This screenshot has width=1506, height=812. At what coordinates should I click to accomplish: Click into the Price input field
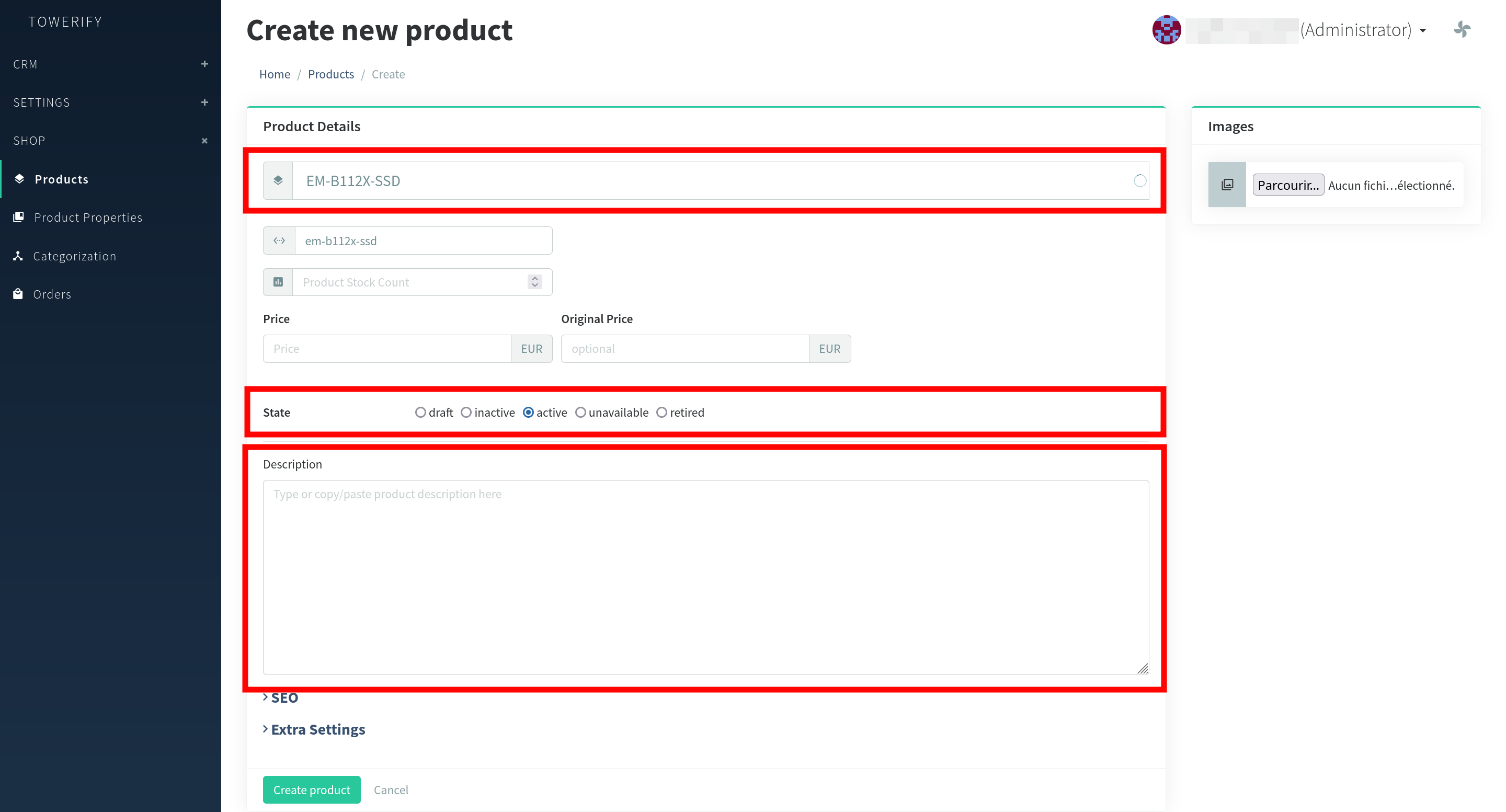tap(387, 349)
